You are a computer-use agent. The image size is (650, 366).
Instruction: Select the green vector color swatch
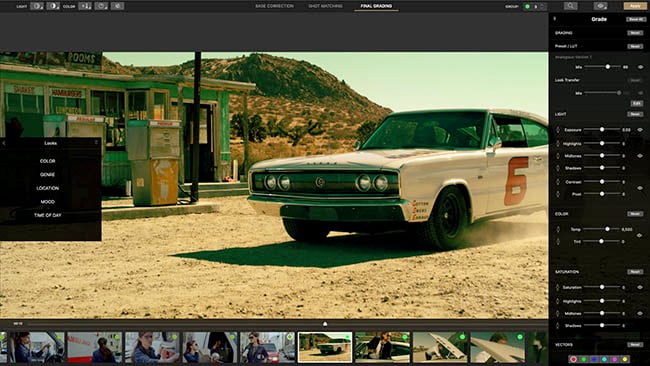point(584,359)
